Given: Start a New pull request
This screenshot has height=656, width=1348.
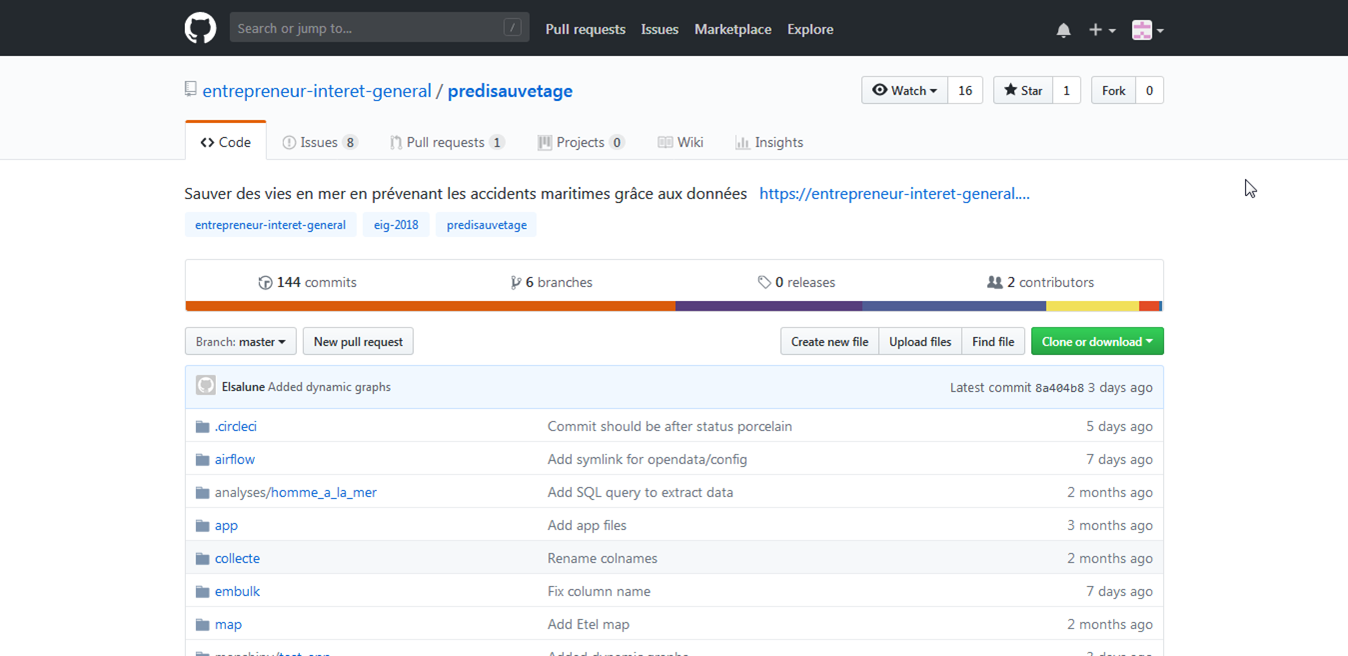Looking at the screenshot, I should [358, 341].
